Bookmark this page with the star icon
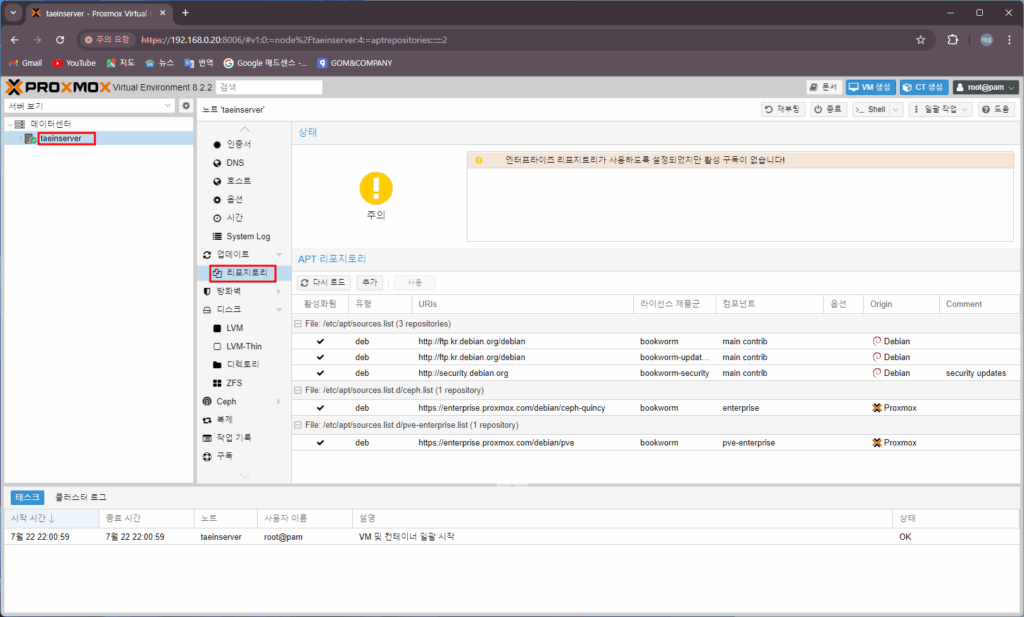 (x=921, y=40)
